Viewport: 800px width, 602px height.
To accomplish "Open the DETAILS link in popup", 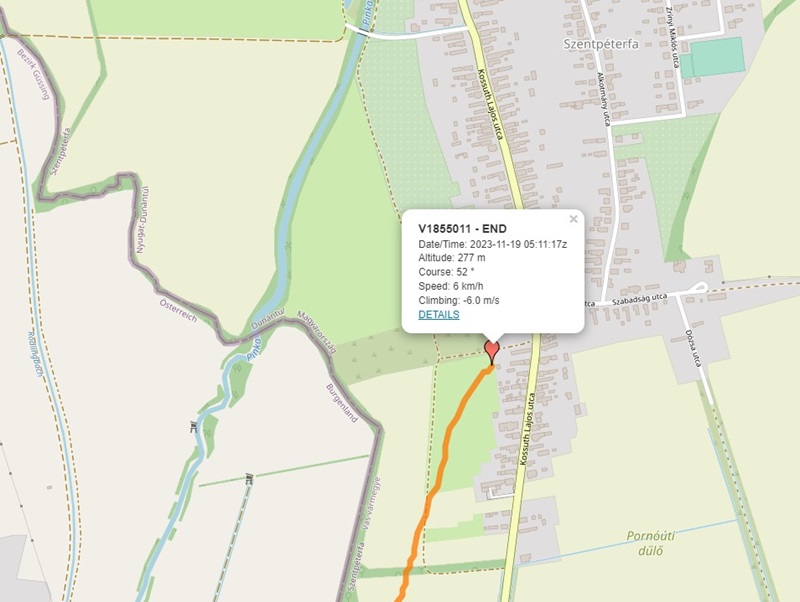I will click(x=439, y=314).
